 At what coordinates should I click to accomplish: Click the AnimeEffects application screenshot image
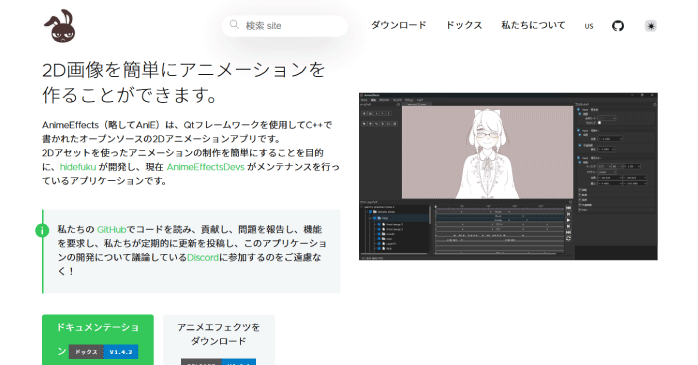(x=508, y=176)
